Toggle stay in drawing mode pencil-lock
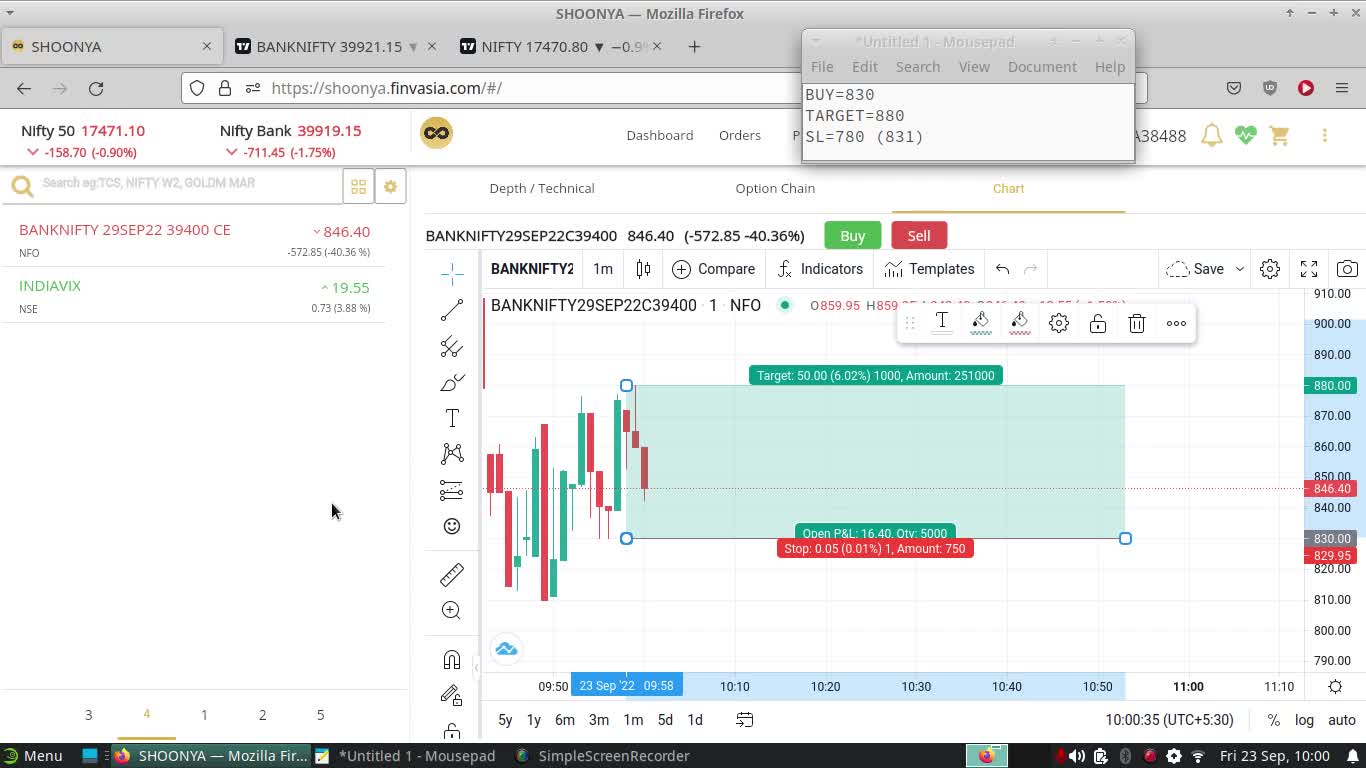The height and width of the screenshot is (768, 1366). pyautogui.click(x=452, y=696)
